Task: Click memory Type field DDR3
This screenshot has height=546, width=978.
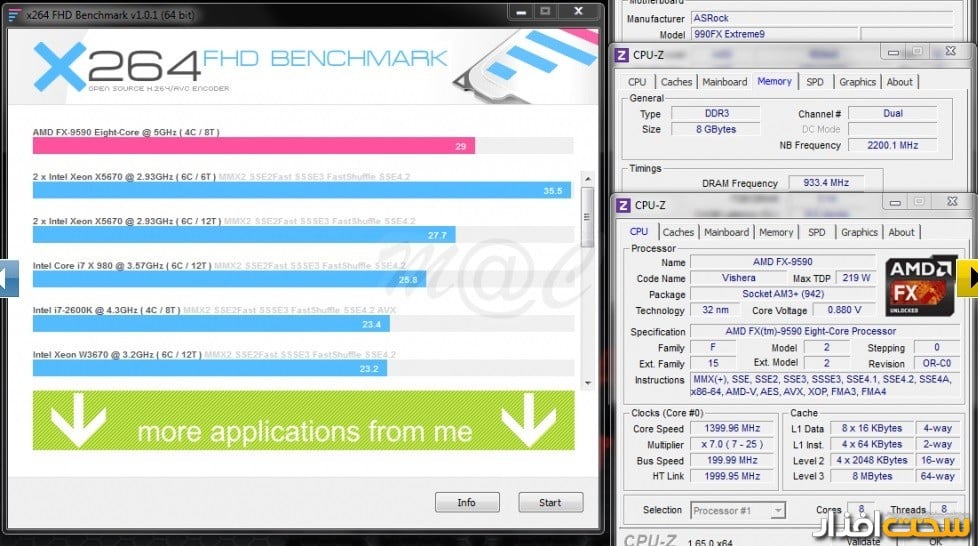Action: [716, 114]
